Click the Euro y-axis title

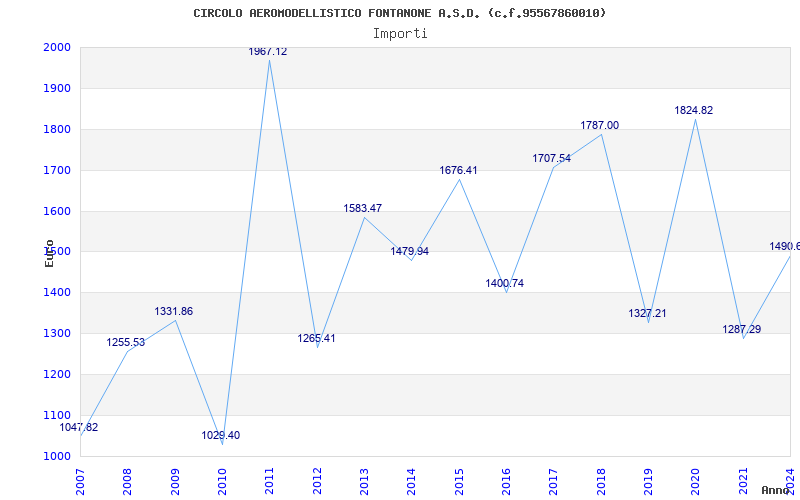49,253
